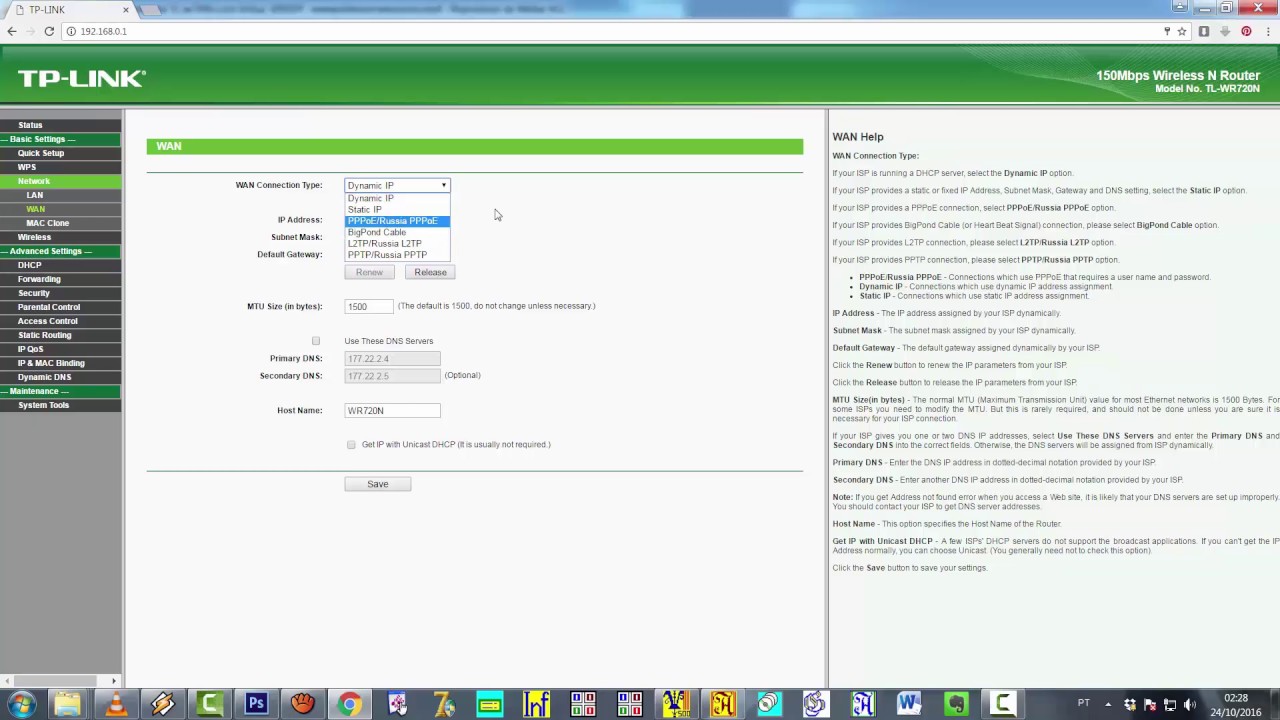This screenshot has height=720, width=1280.
Task: Open DHCP in the sidebar
Action: (x=29, y=265)
